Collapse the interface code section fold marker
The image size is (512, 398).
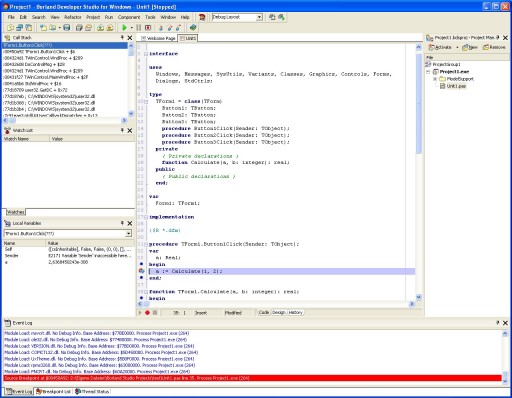pos(146,54)
